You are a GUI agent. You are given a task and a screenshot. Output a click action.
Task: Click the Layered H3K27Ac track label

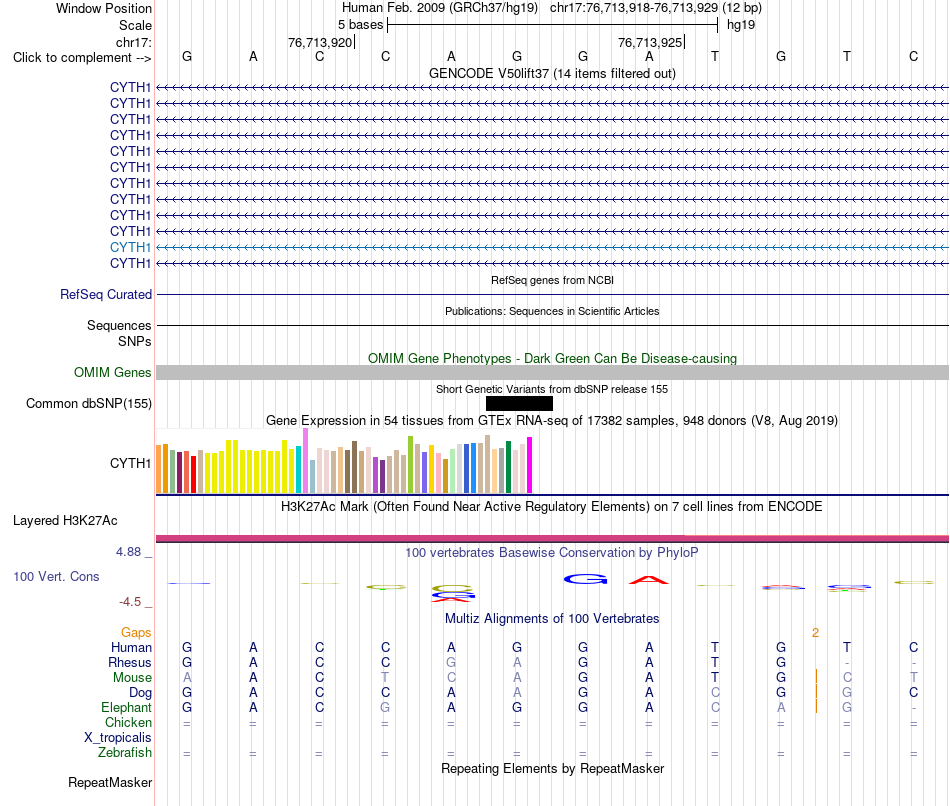coord(65,521)
